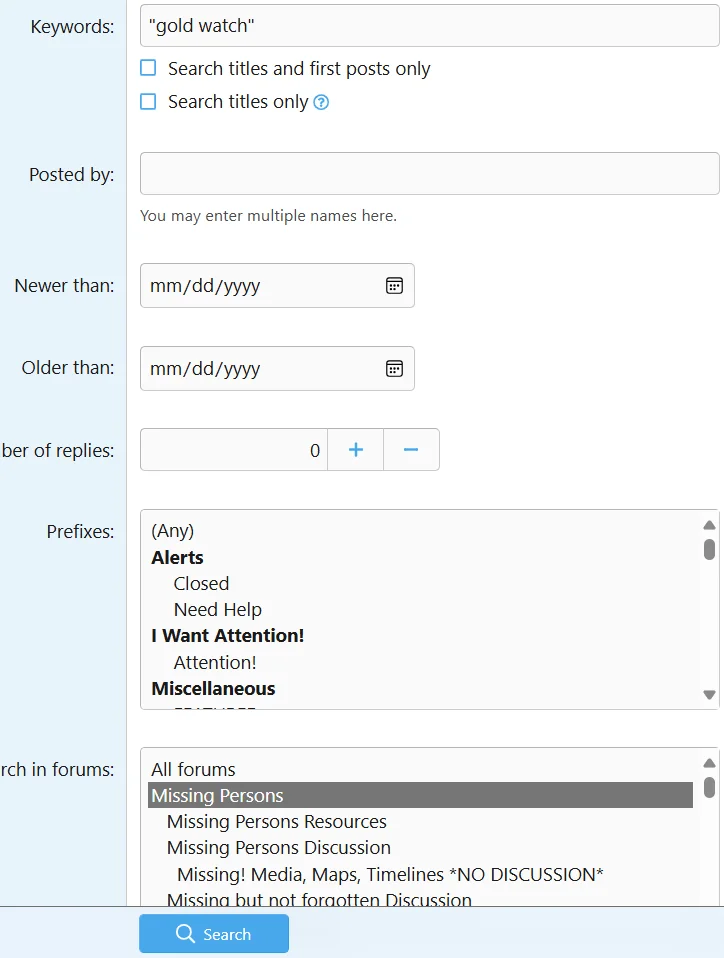This screenshot has width=724, height=958.
Task: Click the Keywords text field
Action: [429, 26]
